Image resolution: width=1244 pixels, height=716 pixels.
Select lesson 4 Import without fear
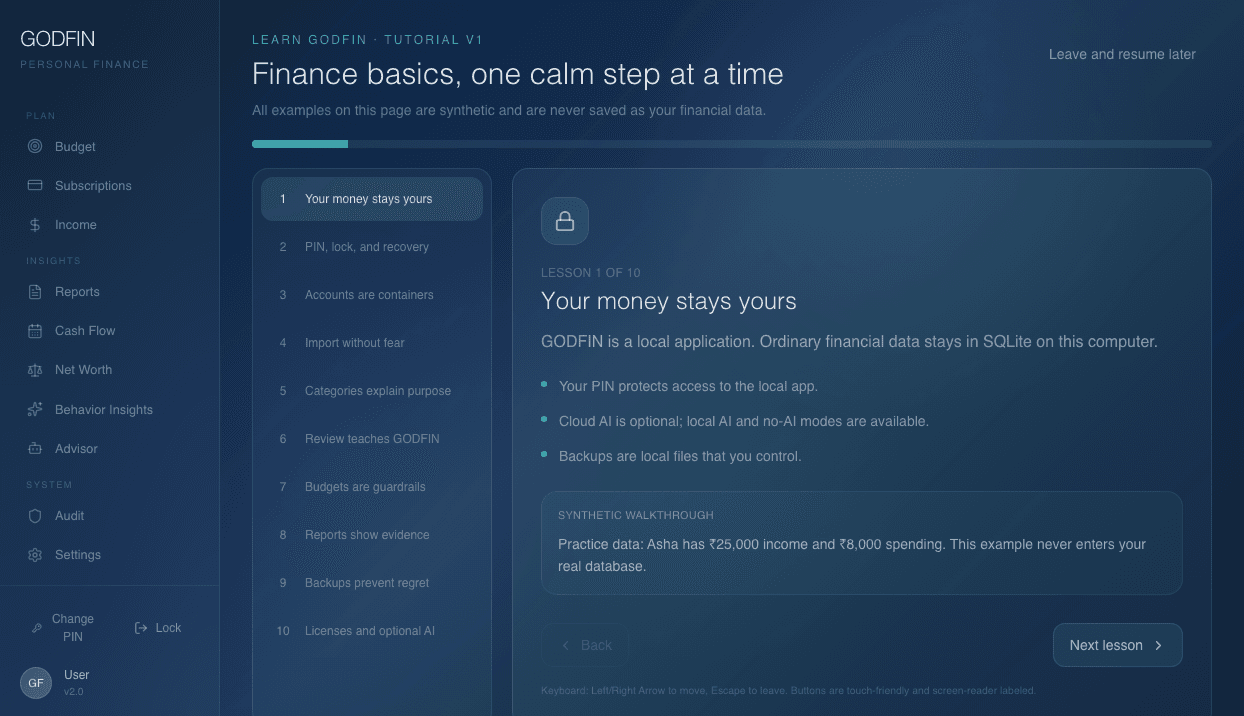tap(372, 343)
